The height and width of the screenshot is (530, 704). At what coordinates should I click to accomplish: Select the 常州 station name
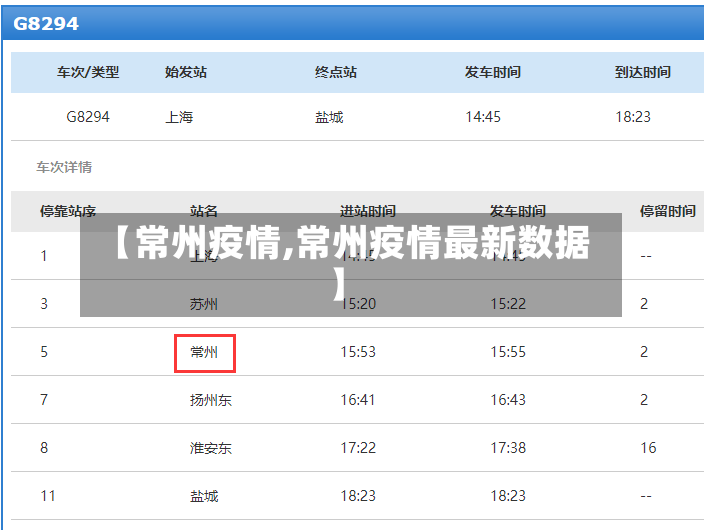[204, 352]
